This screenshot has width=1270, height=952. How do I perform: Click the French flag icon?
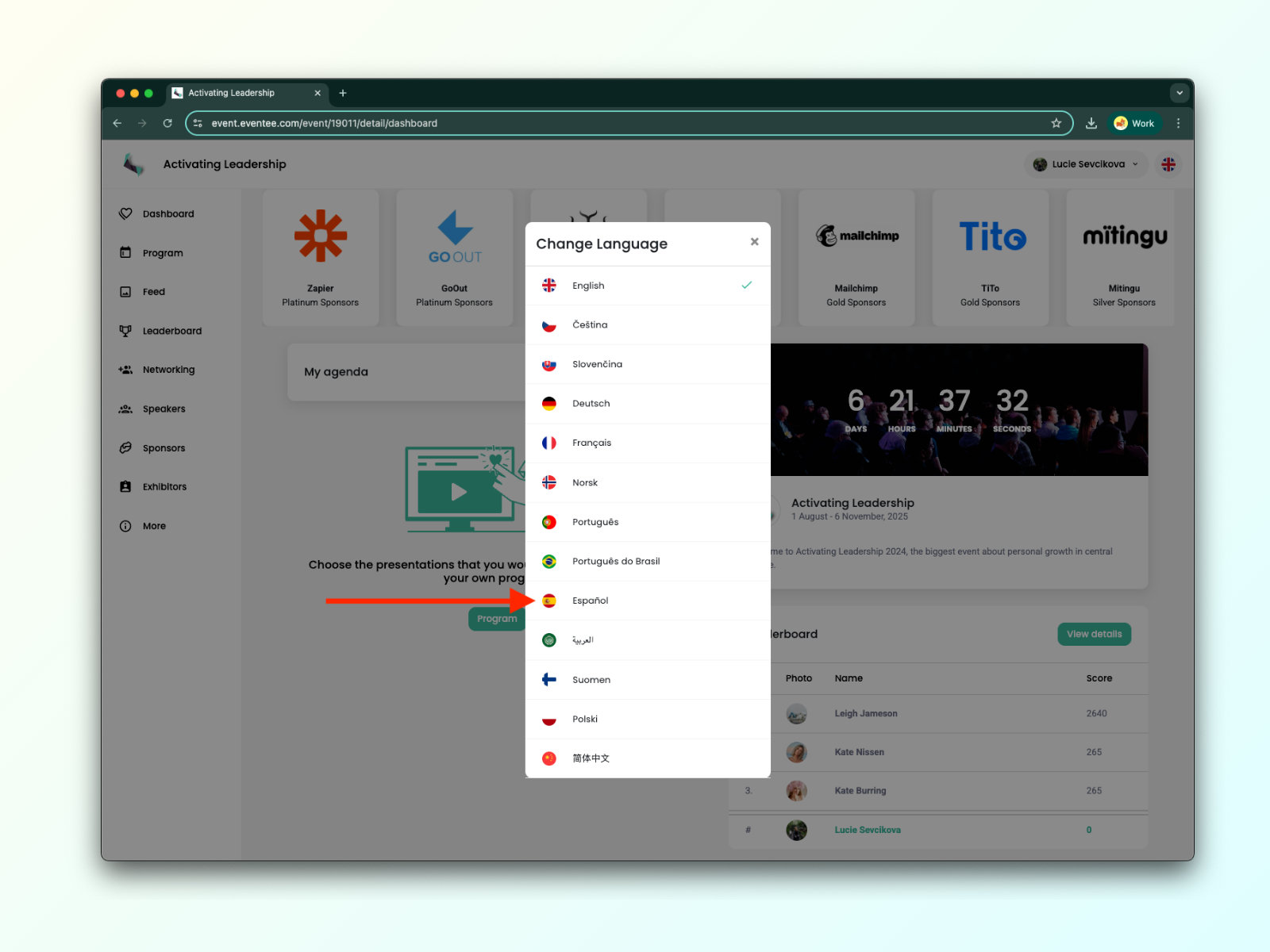point(549,443)
